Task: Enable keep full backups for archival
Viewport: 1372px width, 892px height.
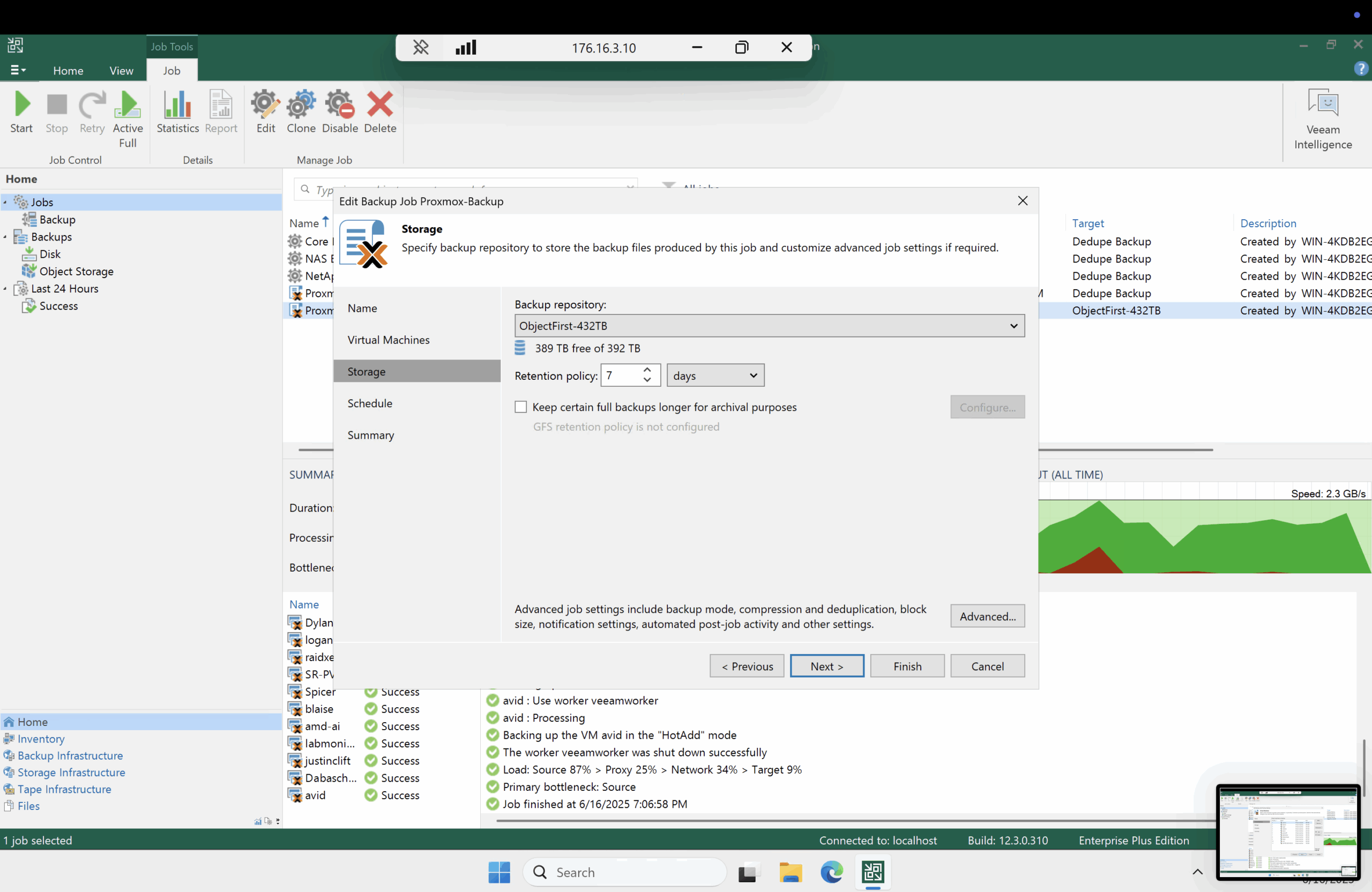Action: (520, 407)
